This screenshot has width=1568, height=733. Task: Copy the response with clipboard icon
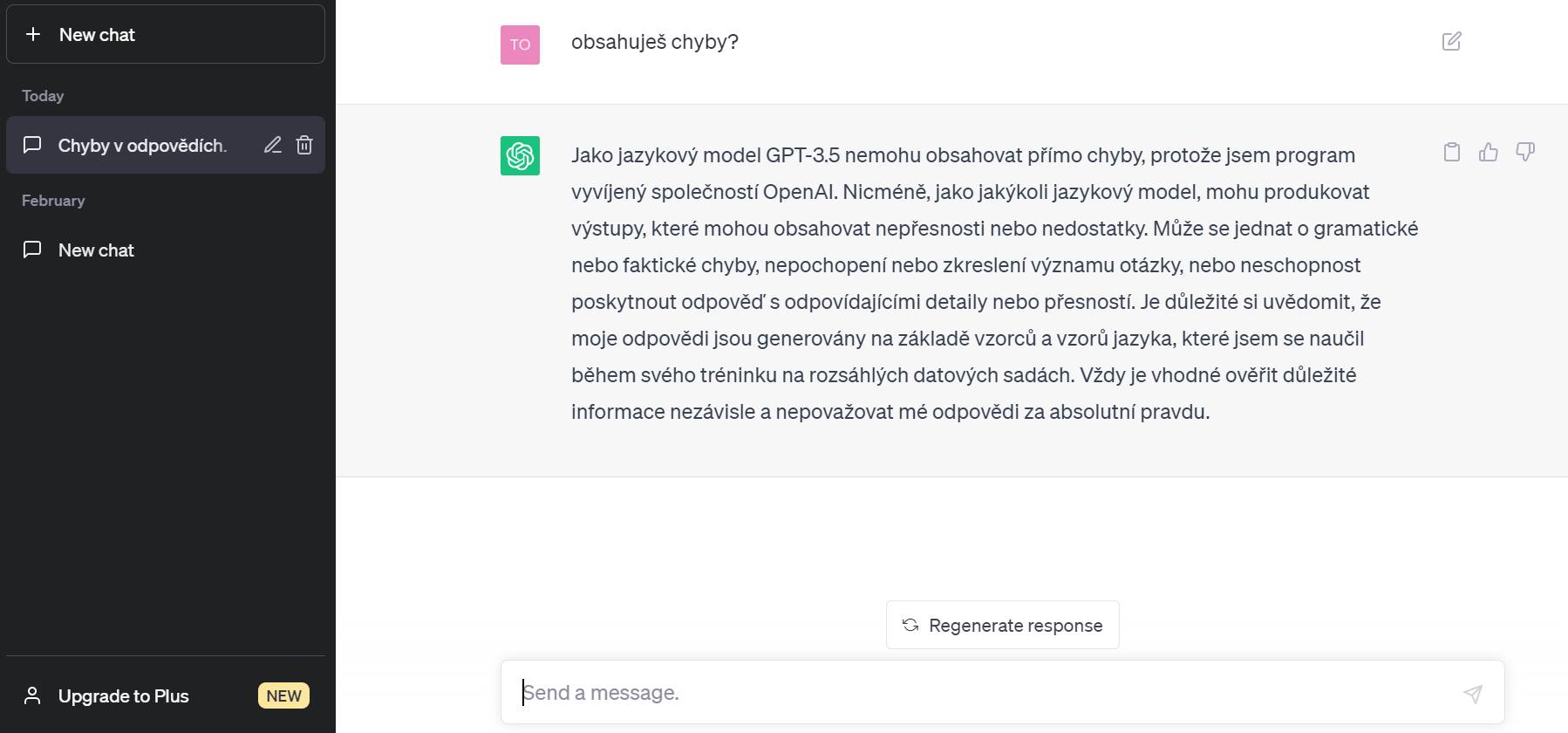point(1451,152)
